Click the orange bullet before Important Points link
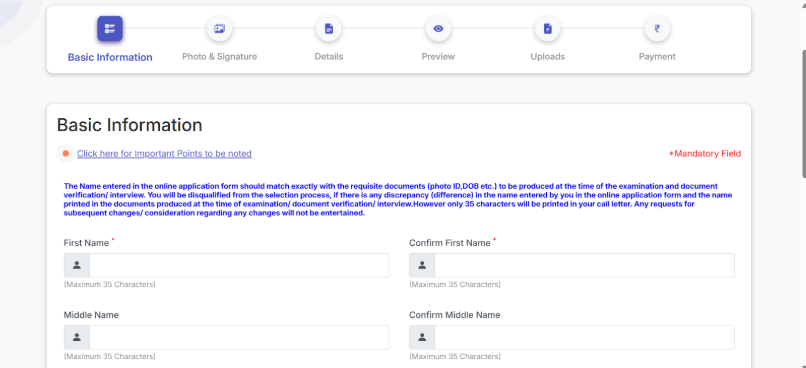 [x=66, y=153]
